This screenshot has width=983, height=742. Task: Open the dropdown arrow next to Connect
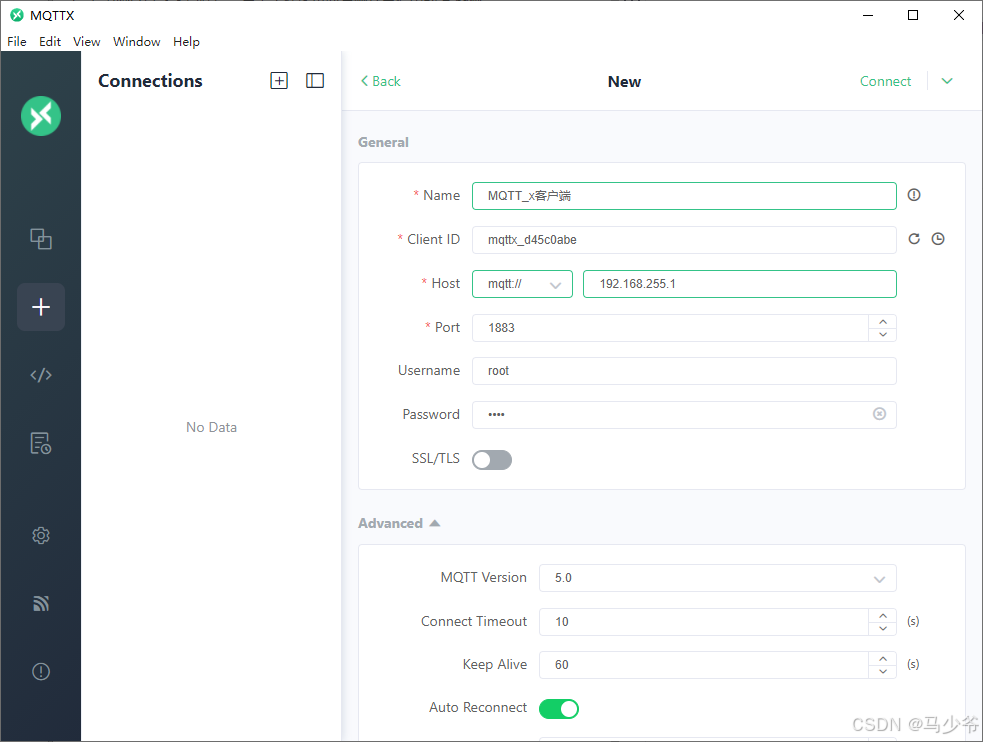coord(947,81)
